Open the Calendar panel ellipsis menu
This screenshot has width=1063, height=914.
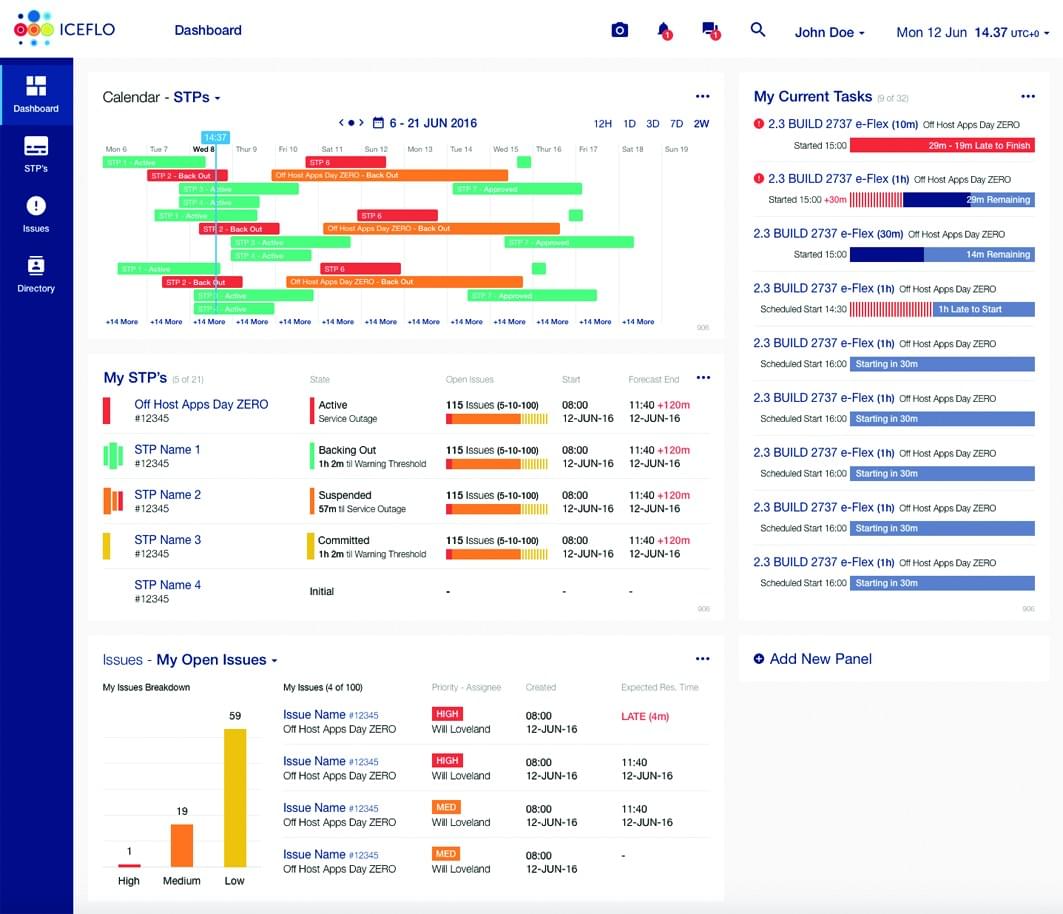[x=703, y=95]
